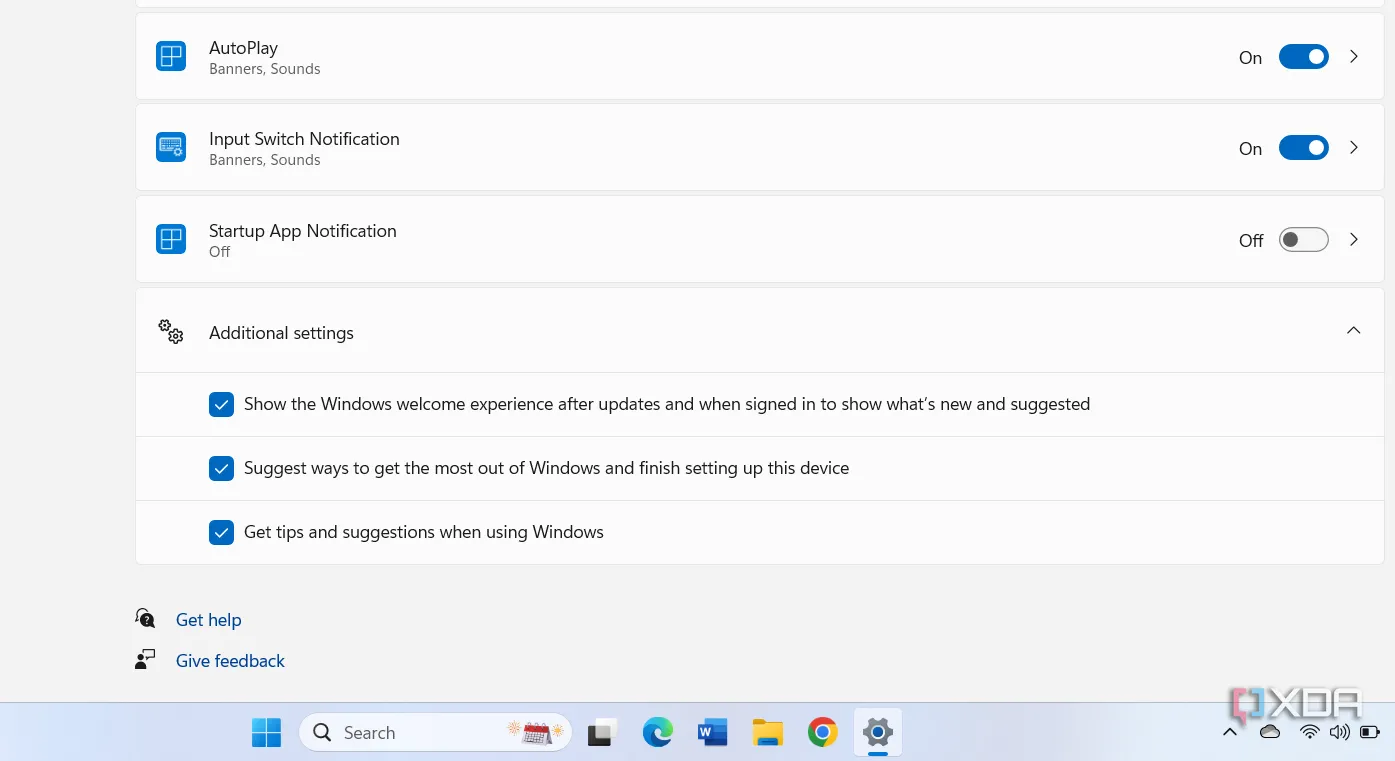Screen dimensions: 1395x761
Task: Show hidden system tray icons
Action: point(1230,733)
